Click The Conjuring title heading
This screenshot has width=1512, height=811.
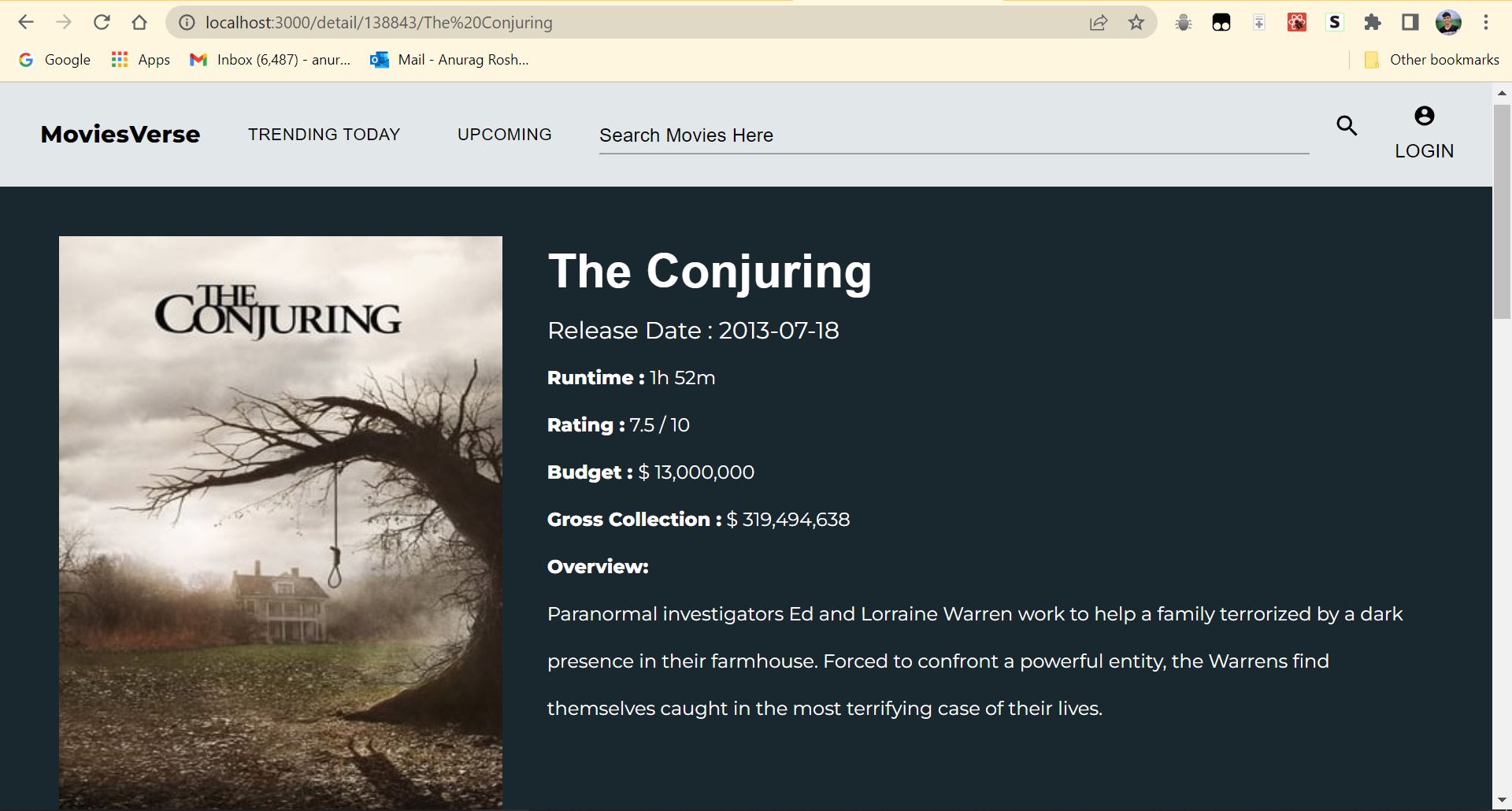pyautogui.click(x=710, y=272)
